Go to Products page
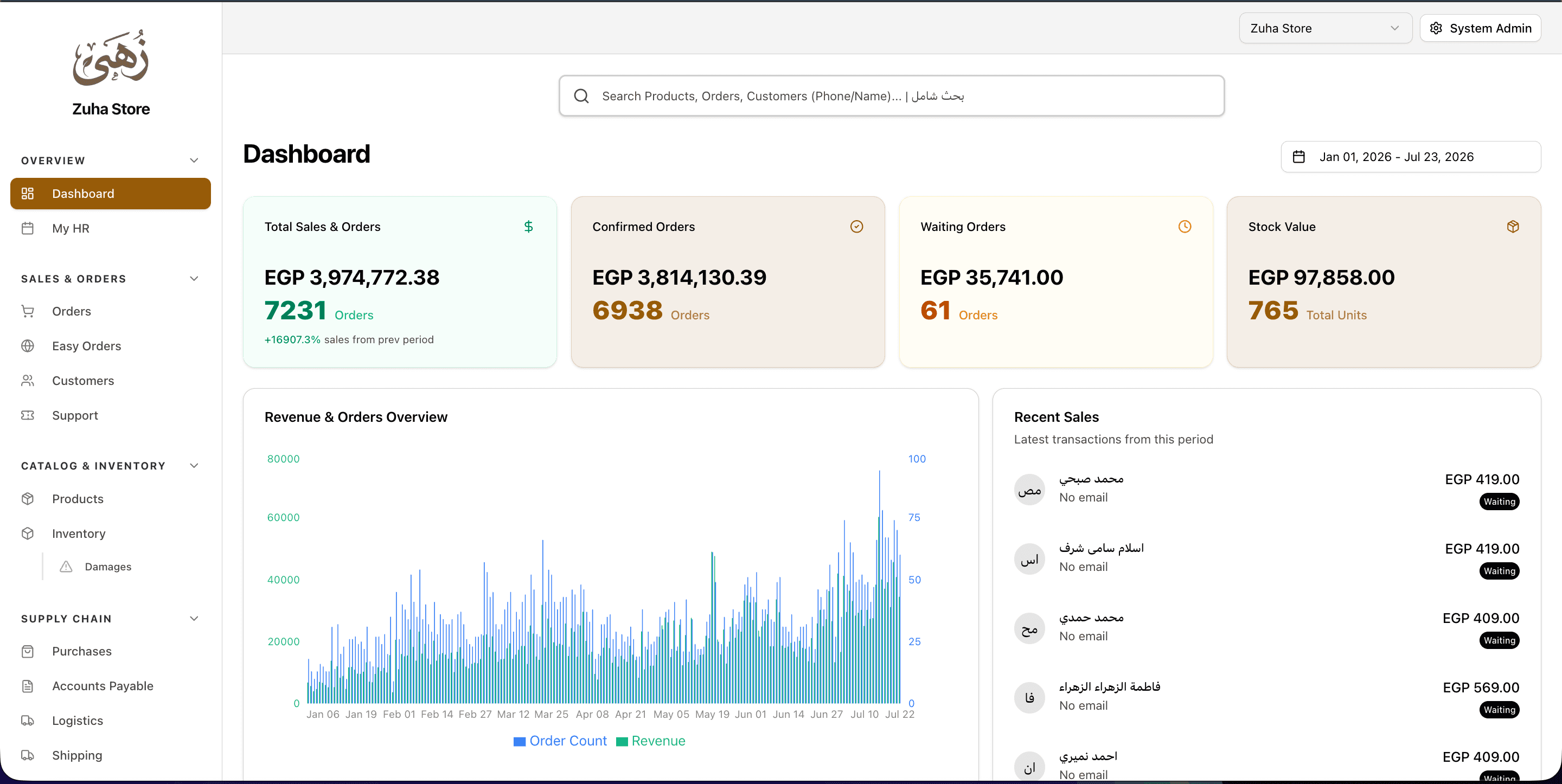Screen dimensions: 1562x784 [x=110, y=498]
